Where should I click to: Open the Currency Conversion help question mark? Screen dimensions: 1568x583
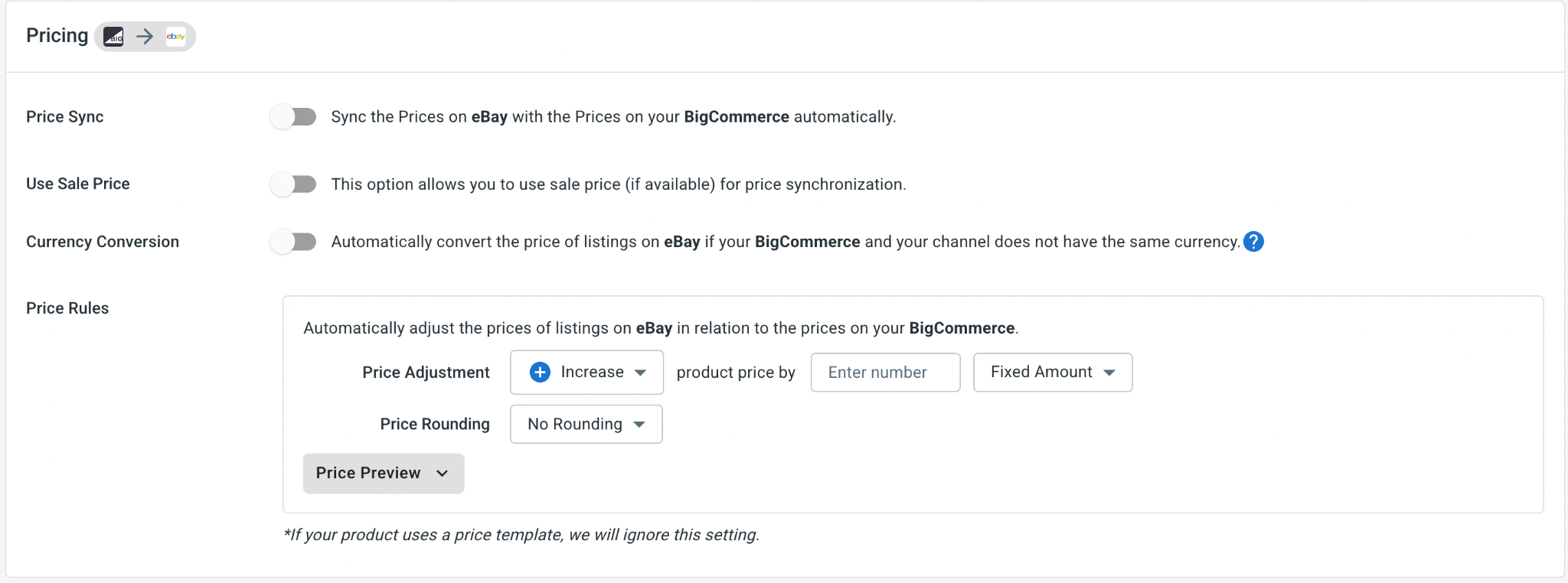tap(1253, 242)
